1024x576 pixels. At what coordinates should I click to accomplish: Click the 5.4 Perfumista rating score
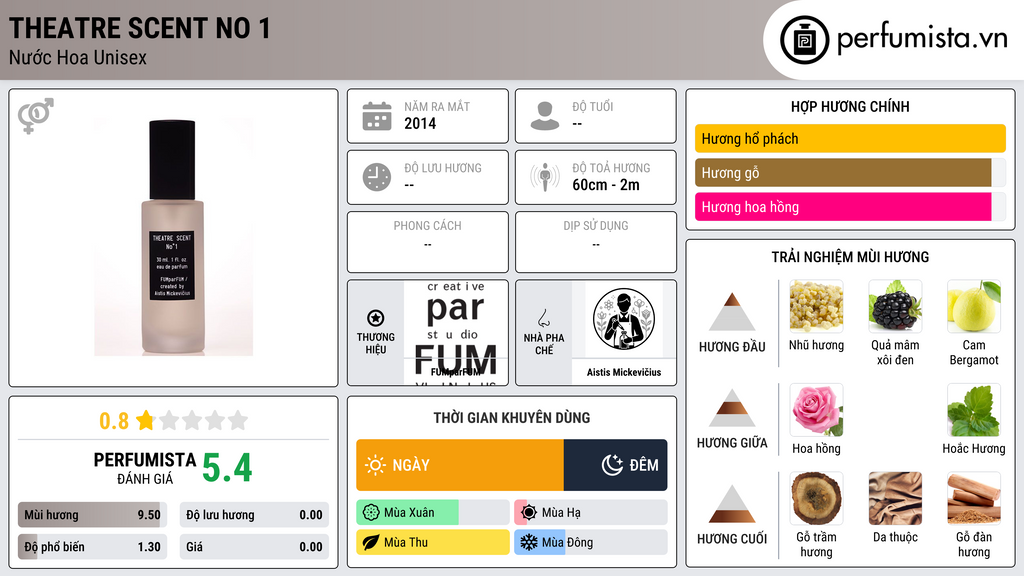click(x=227, y=468)
